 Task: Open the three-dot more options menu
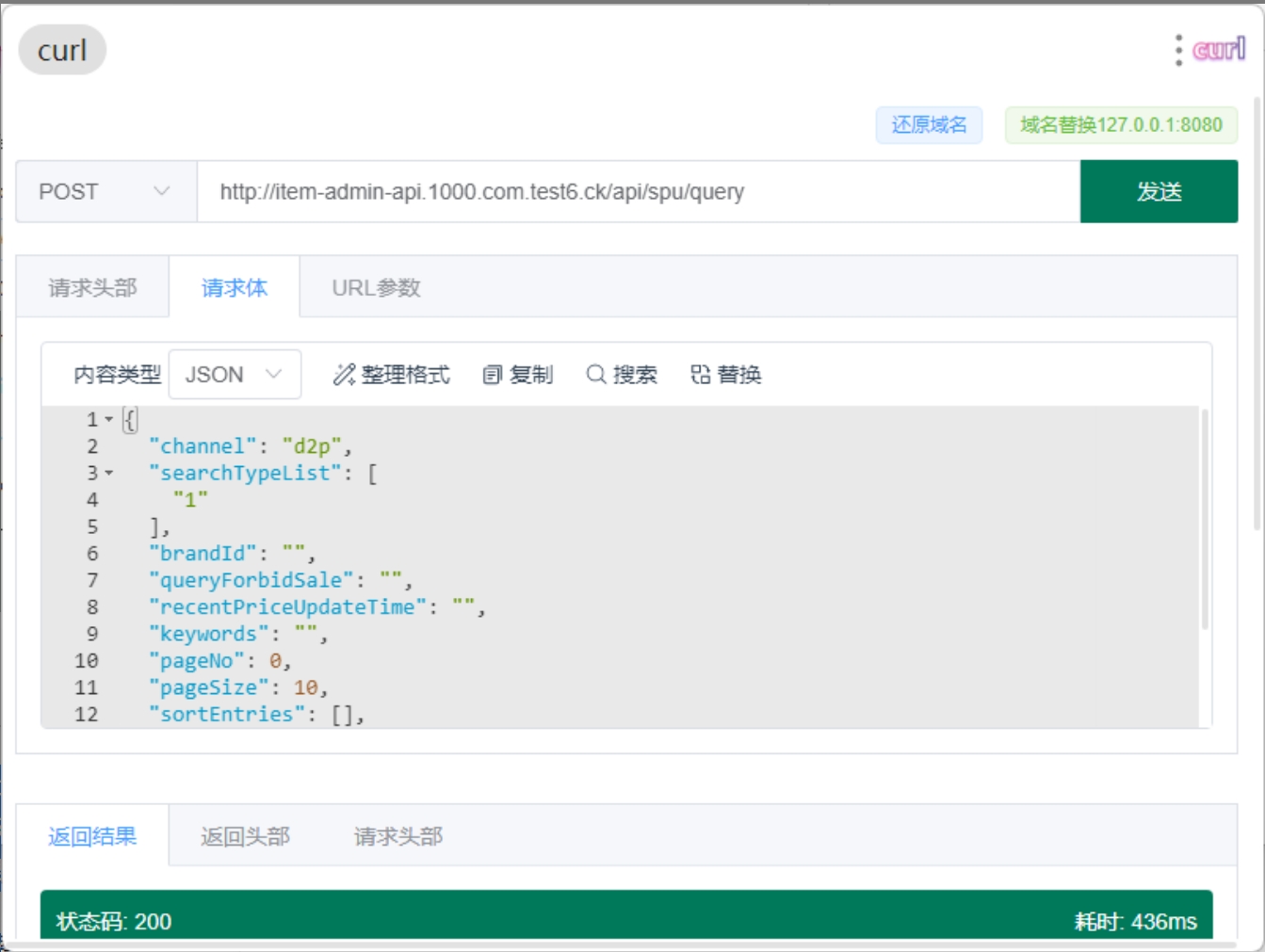[x=1178, y=50]
